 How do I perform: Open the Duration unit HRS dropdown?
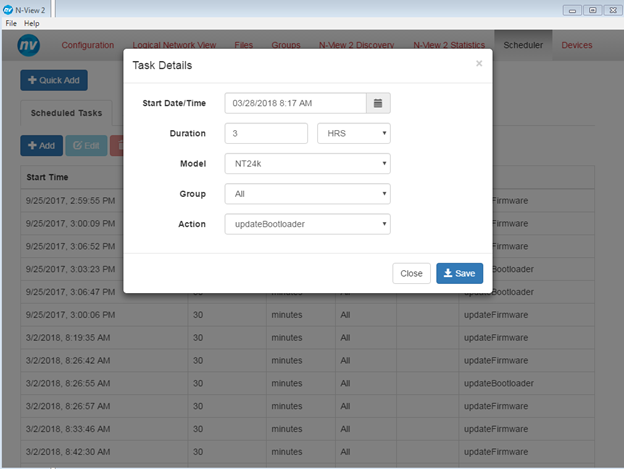[x=354, y=133]
